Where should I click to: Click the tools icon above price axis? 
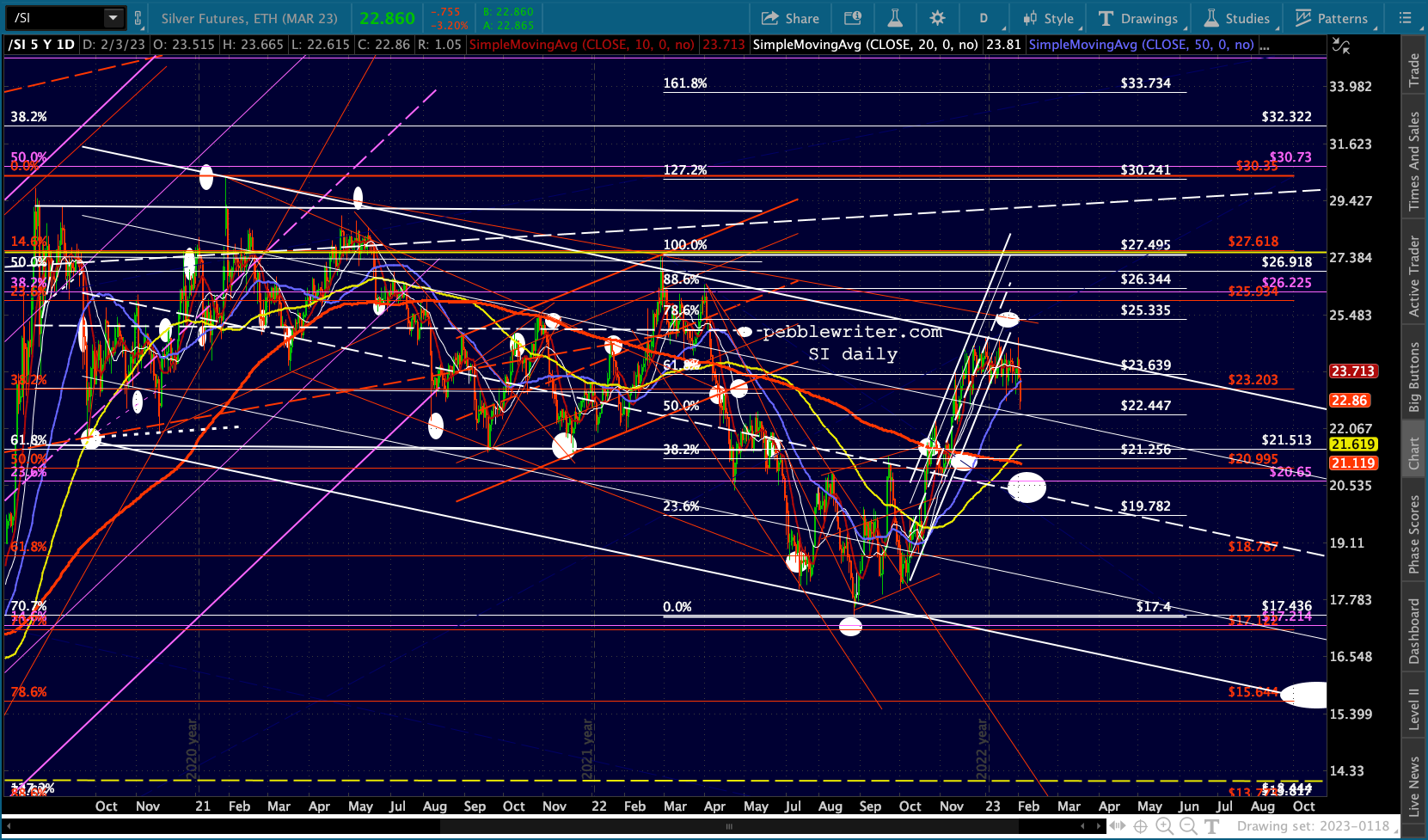pyautogui.click(x=1340, y=46)
